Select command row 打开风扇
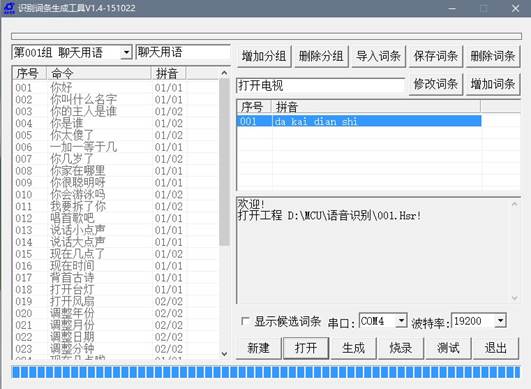This screenshot has height=389, width=531. click(x=115, y=301)
